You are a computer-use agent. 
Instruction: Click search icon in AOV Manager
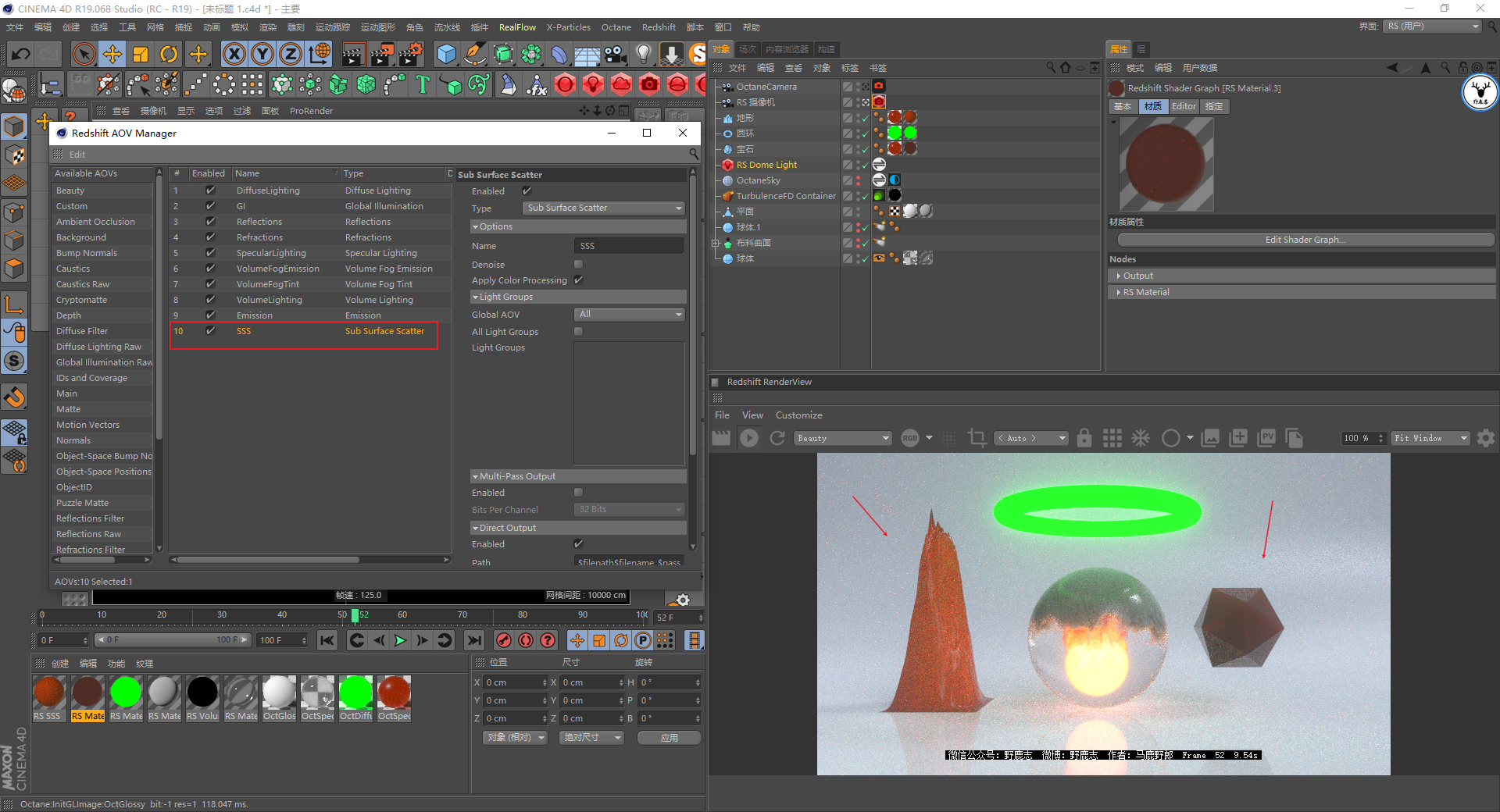point(694,154)
